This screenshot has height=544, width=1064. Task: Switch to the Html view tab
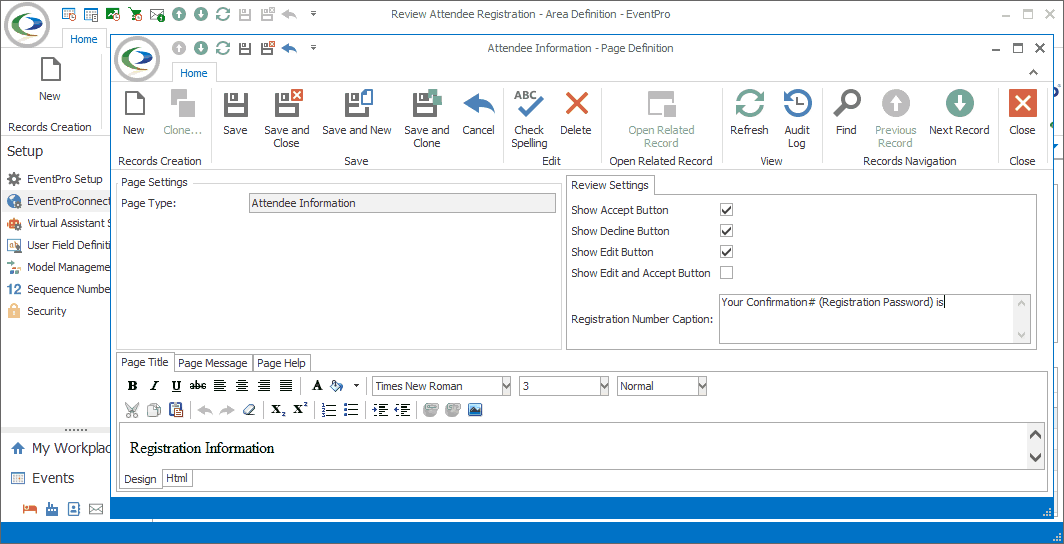tap(177, 478)
